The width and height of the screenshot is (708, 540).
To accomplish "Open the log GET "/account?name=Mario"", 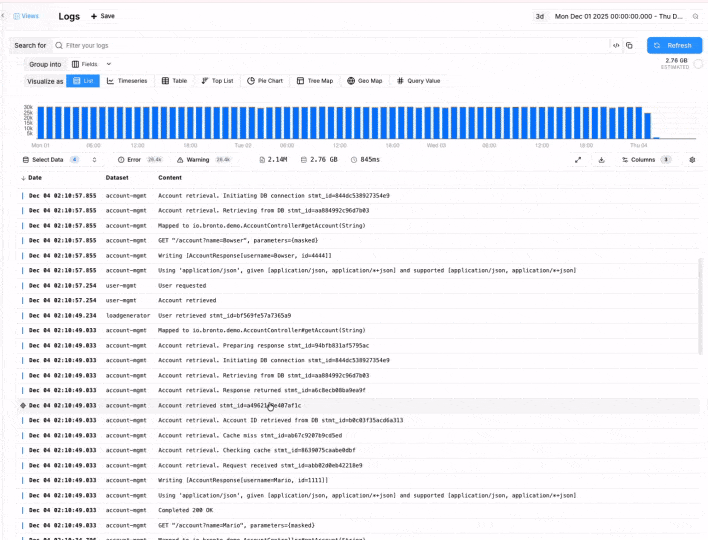I will tap(359, 526).
